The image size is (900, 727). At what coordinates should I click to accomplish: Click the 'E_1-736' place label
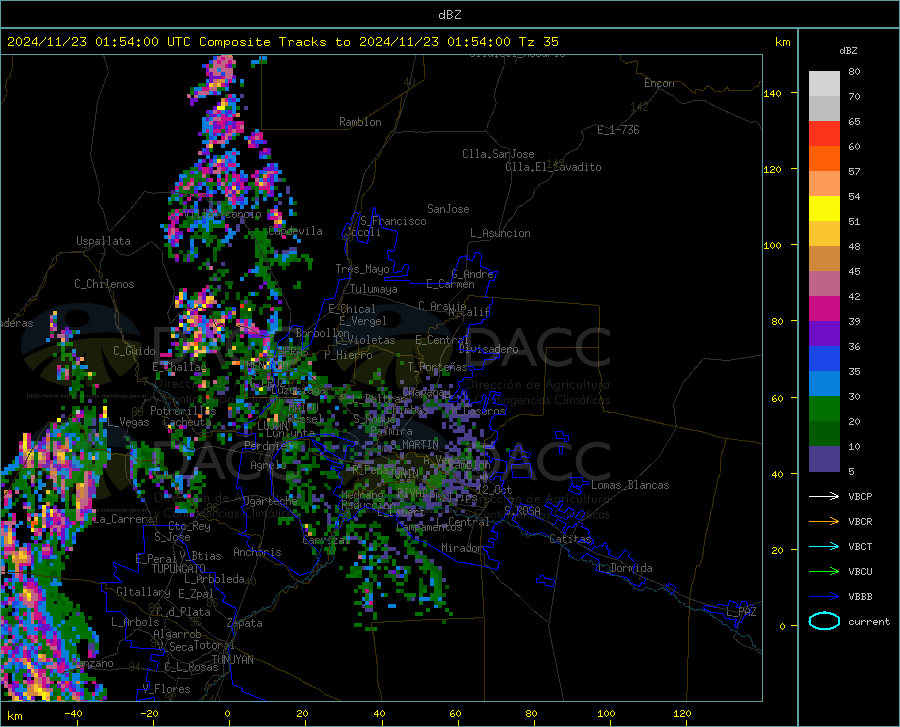tap(618, 130)
